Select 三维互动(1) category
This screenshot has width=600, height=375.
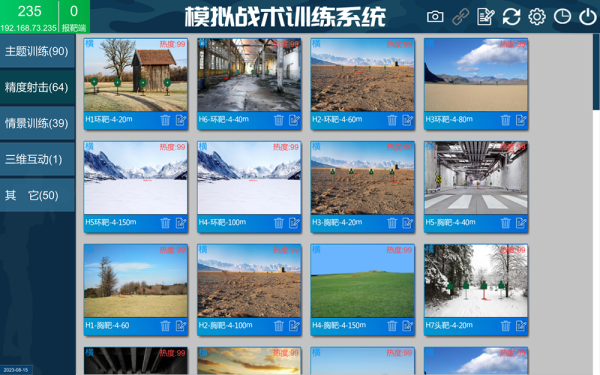(x=37, y=159)
